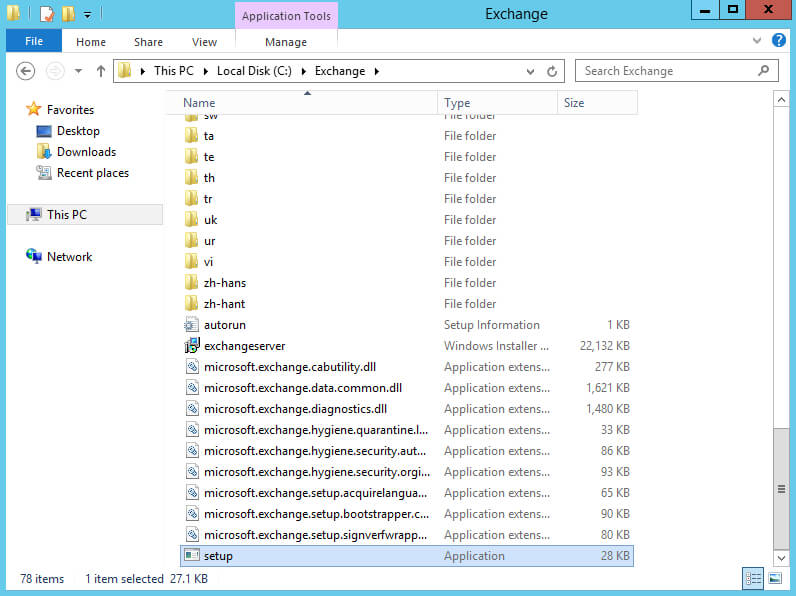Click the search magnifier icon

click(763, 71)
